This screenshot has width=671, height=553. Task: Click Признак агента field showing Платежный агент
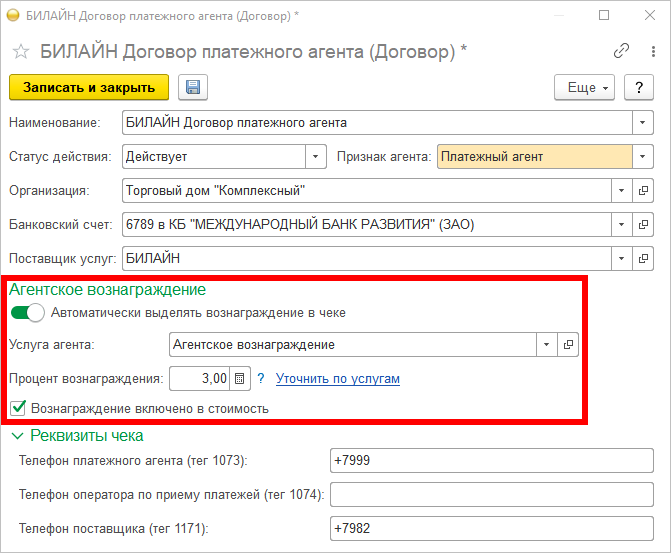[x=534, y=157]
